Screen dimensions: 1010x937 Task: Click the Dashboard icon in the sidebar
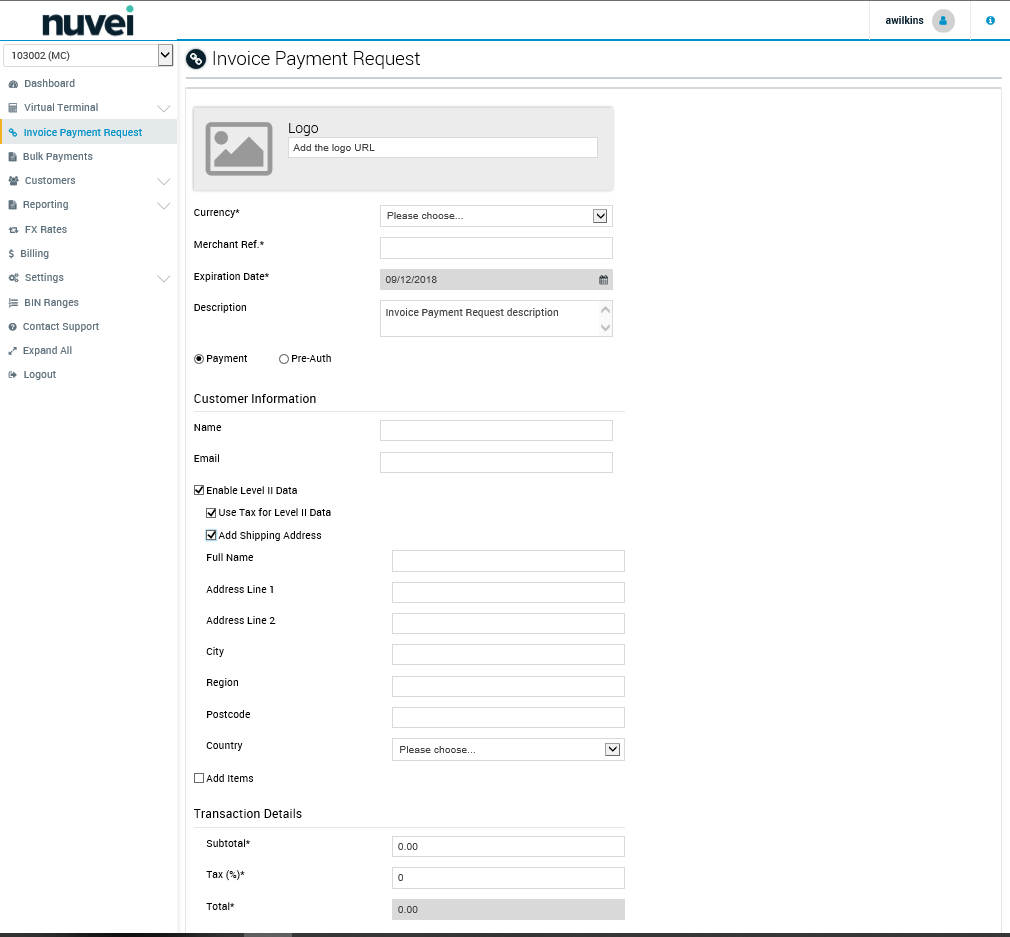point(13,83)
